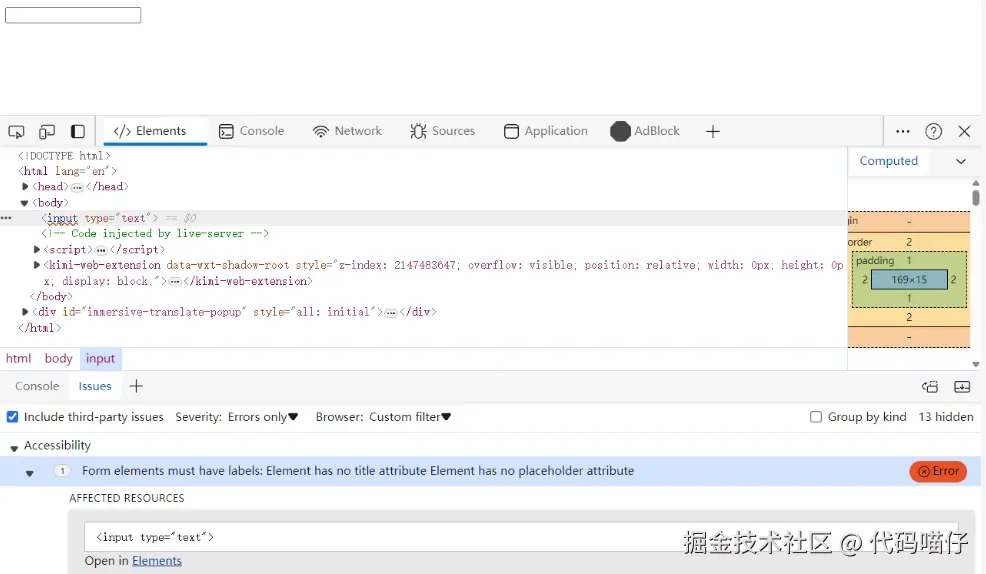986x574 pixels.
Task: Click the Error severity badge
Action: pos(938,472)
